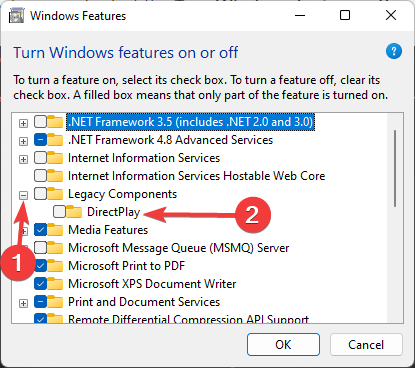Collapse the Legacy Components tree node

coord(23,195)
